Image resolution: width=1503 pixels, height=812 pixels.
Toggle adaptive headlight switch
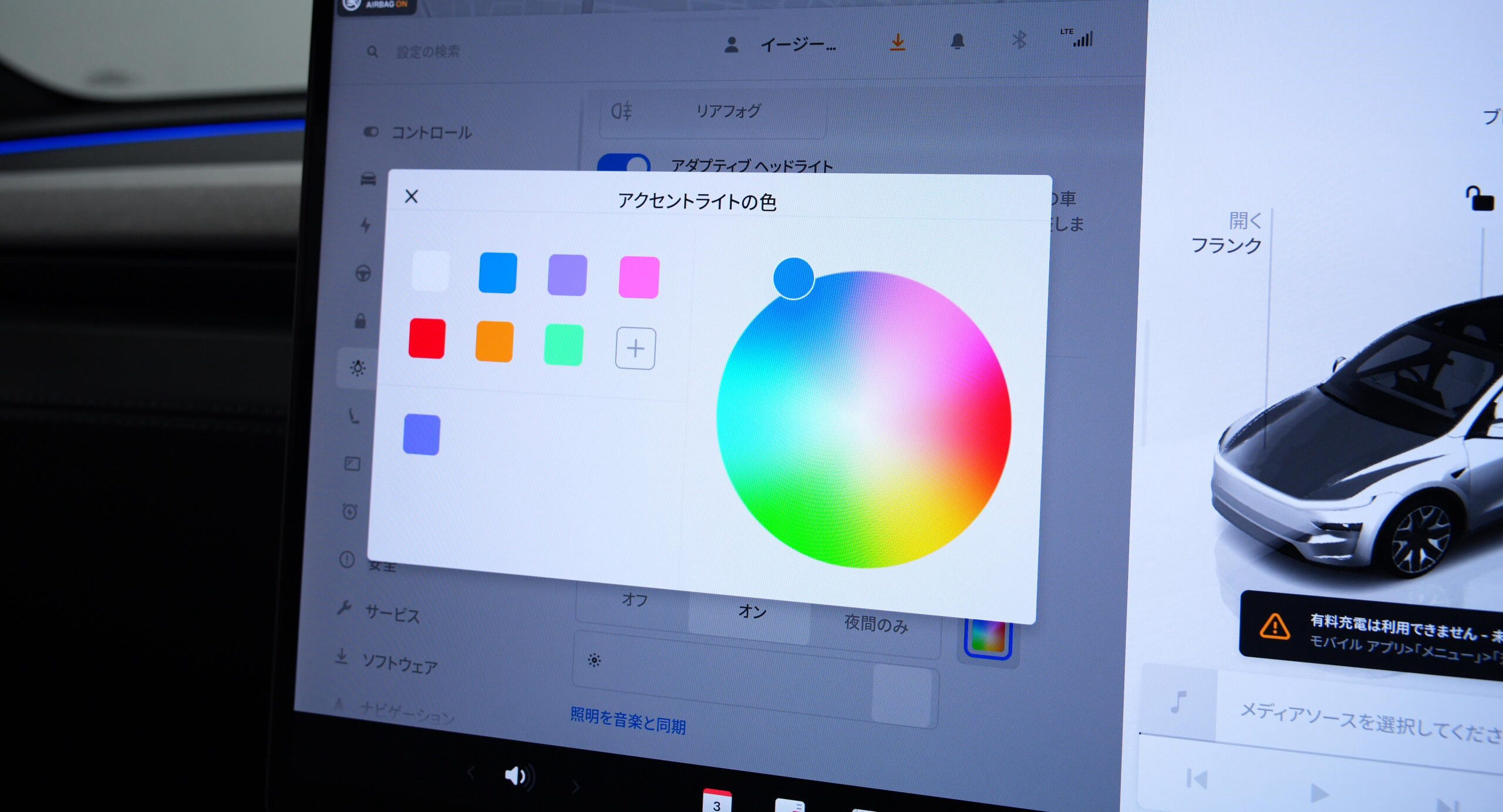624,162
